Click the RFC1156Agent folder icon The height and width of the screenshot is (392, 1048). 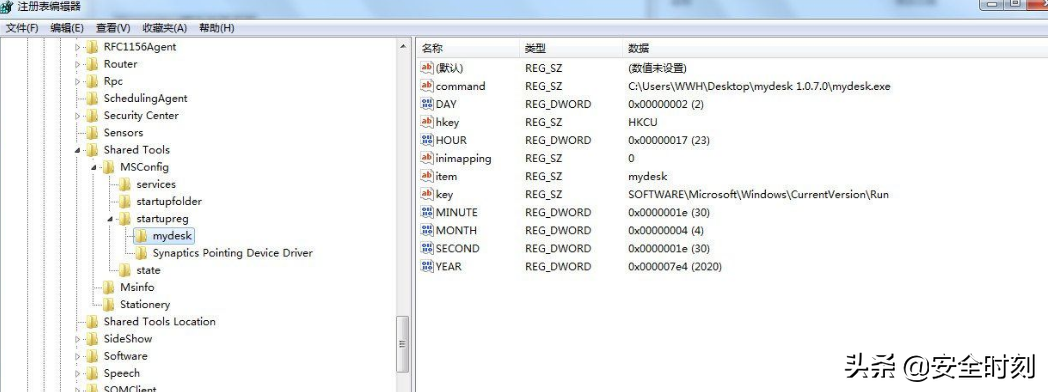tap(92, 47)
